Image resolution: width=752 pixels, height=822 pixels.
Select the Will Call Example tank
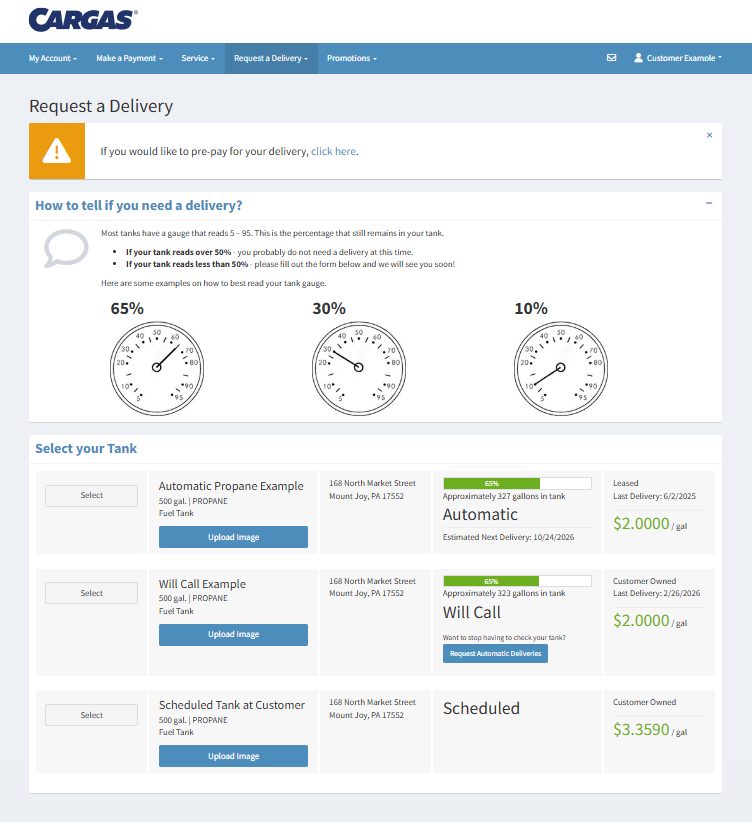coord(91,593)
